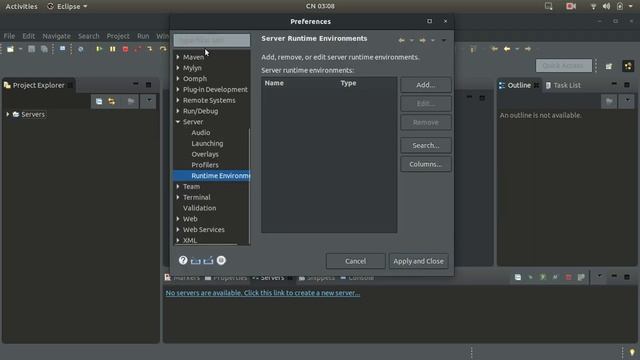Image resolution: width=640 pixels, height=360 pixels.
Task: Expand the Remote Systems node
Action: pyautogui.click(x=178, y=100)
